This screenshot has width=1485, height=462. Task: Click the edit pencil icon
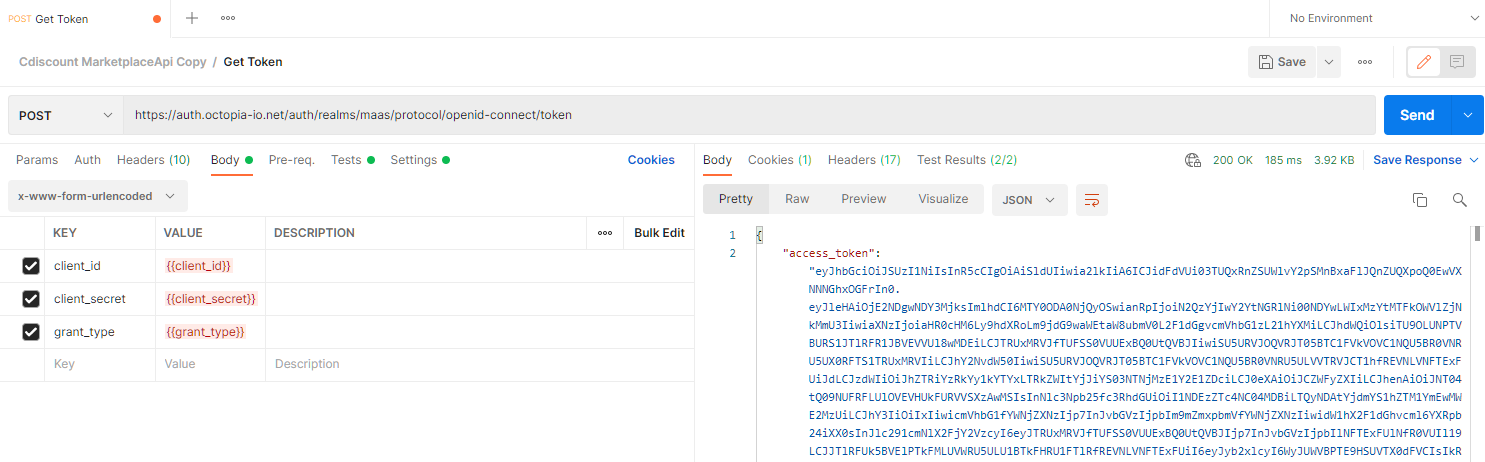tap(1423, 62)
